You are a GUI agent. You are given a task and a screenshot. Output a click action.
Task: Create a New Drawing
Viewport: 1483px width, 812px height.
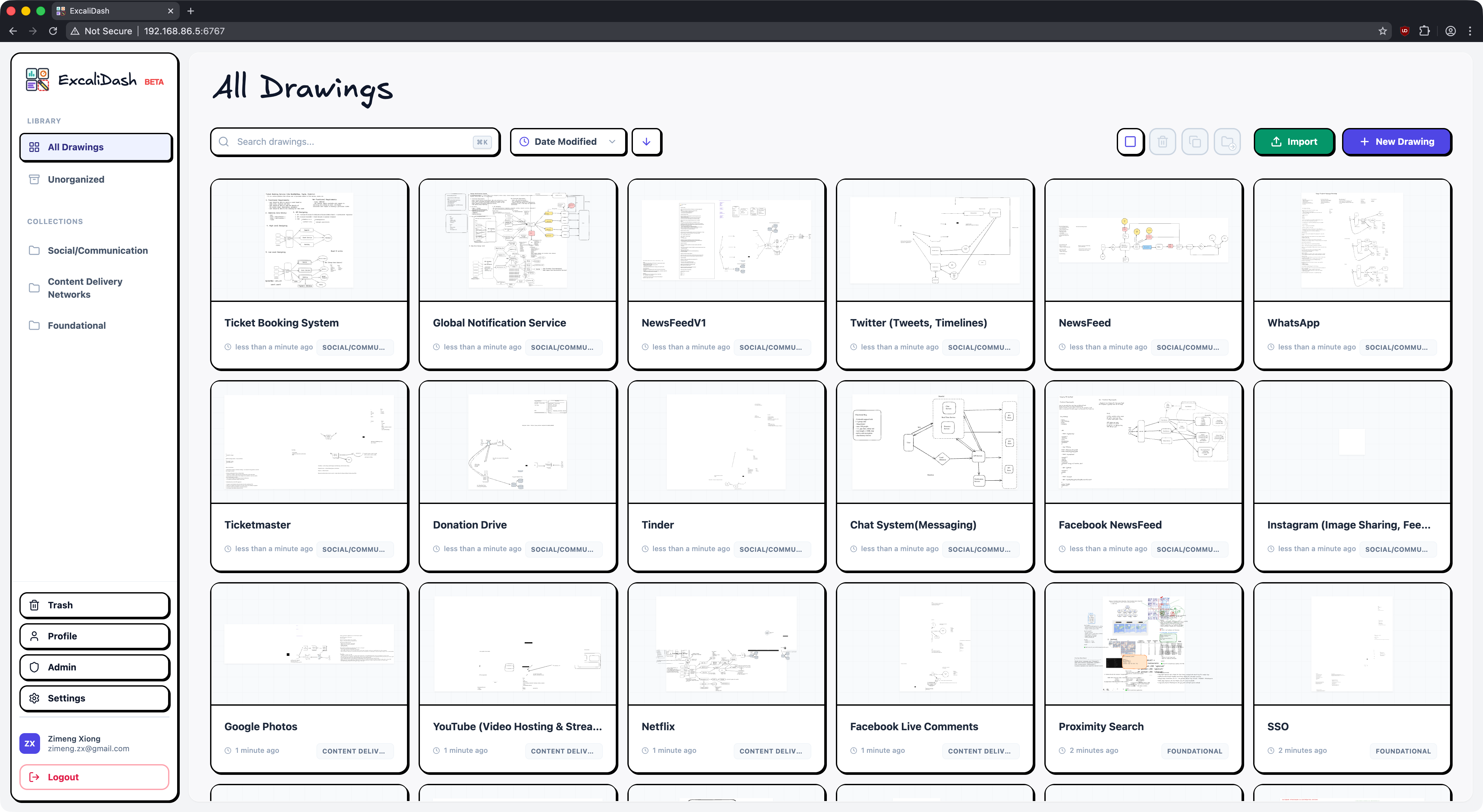coord(1396,142)
